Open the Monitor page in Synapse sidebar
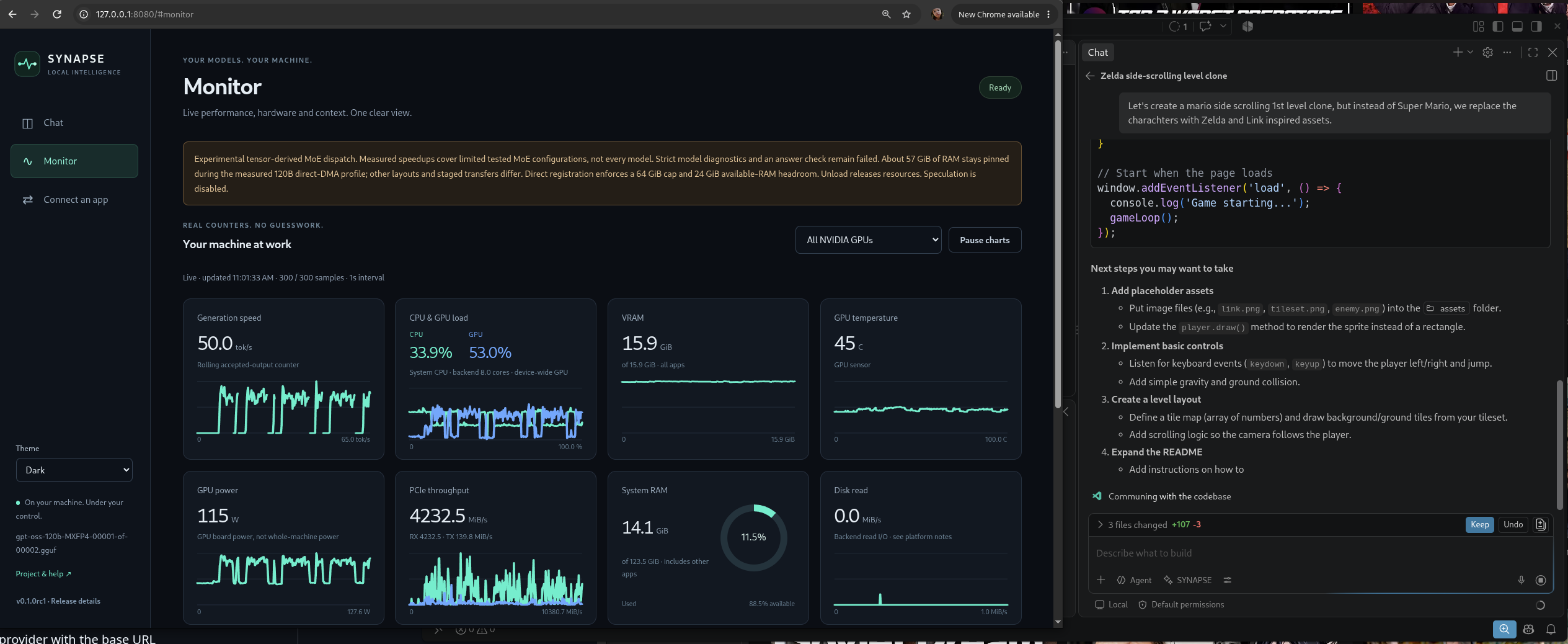 click(74, 161)
